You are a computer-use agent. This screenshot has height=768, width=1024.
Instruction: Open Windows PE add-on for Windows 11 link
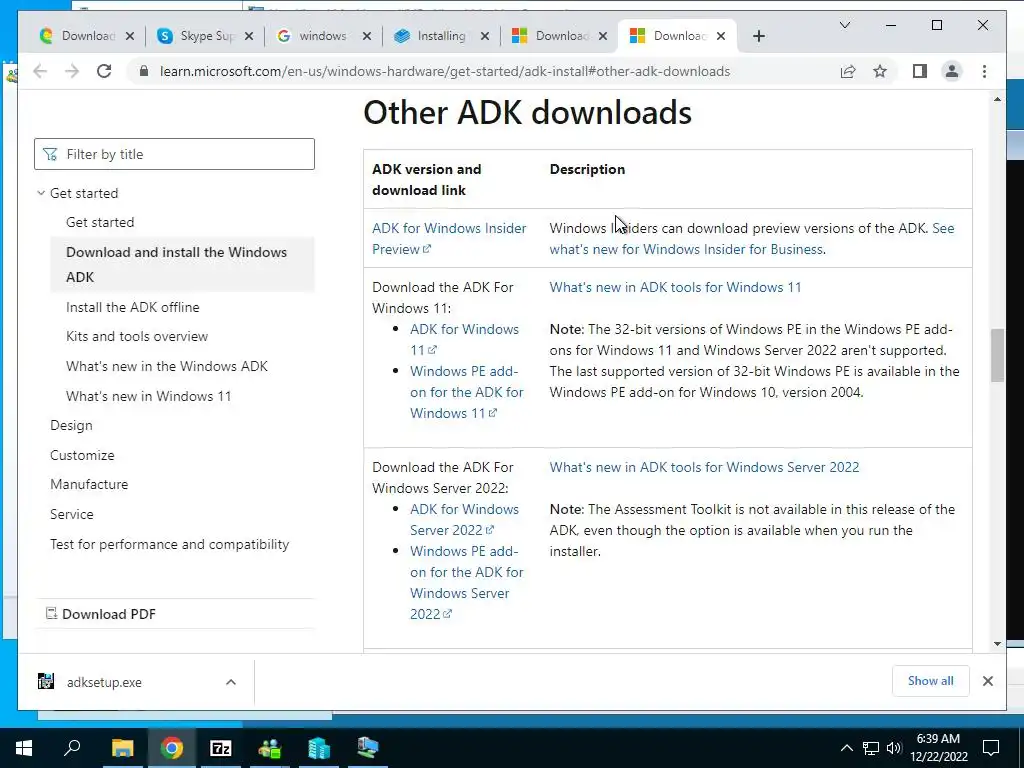(x=467, y=392)
